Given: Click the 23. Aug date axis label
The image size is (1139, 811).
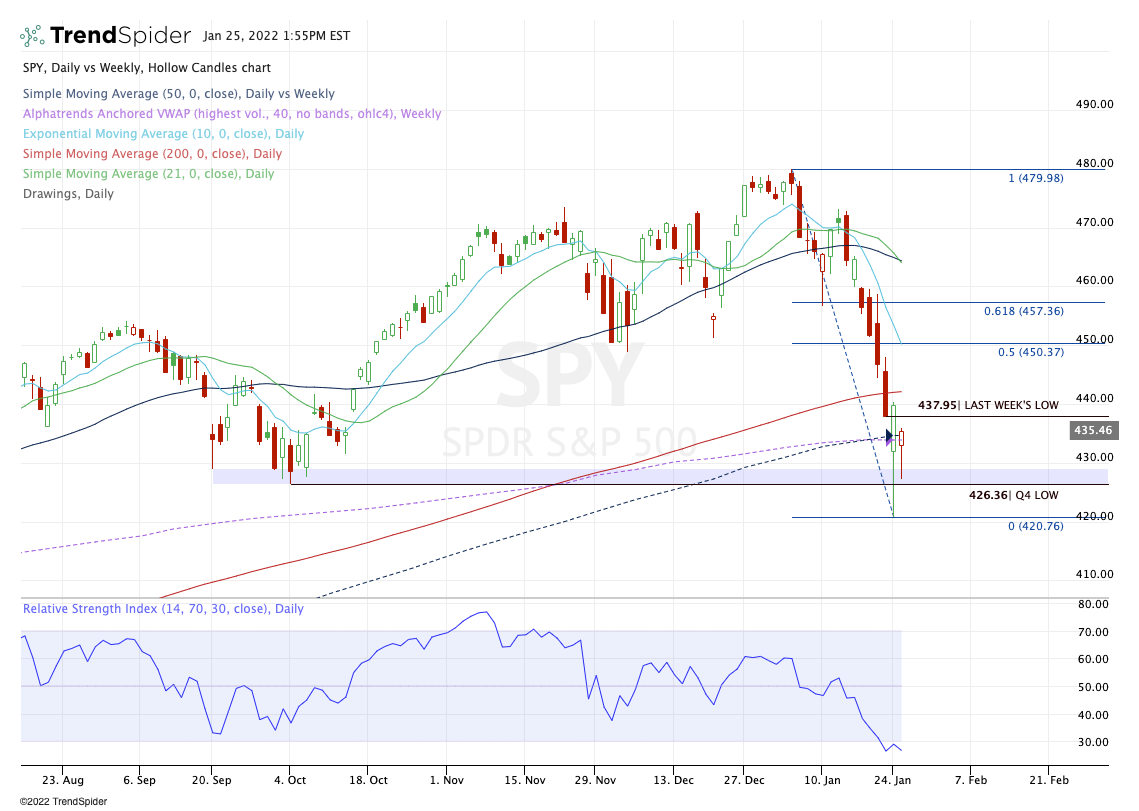Looking at the screenshot, I should point(62,780).
